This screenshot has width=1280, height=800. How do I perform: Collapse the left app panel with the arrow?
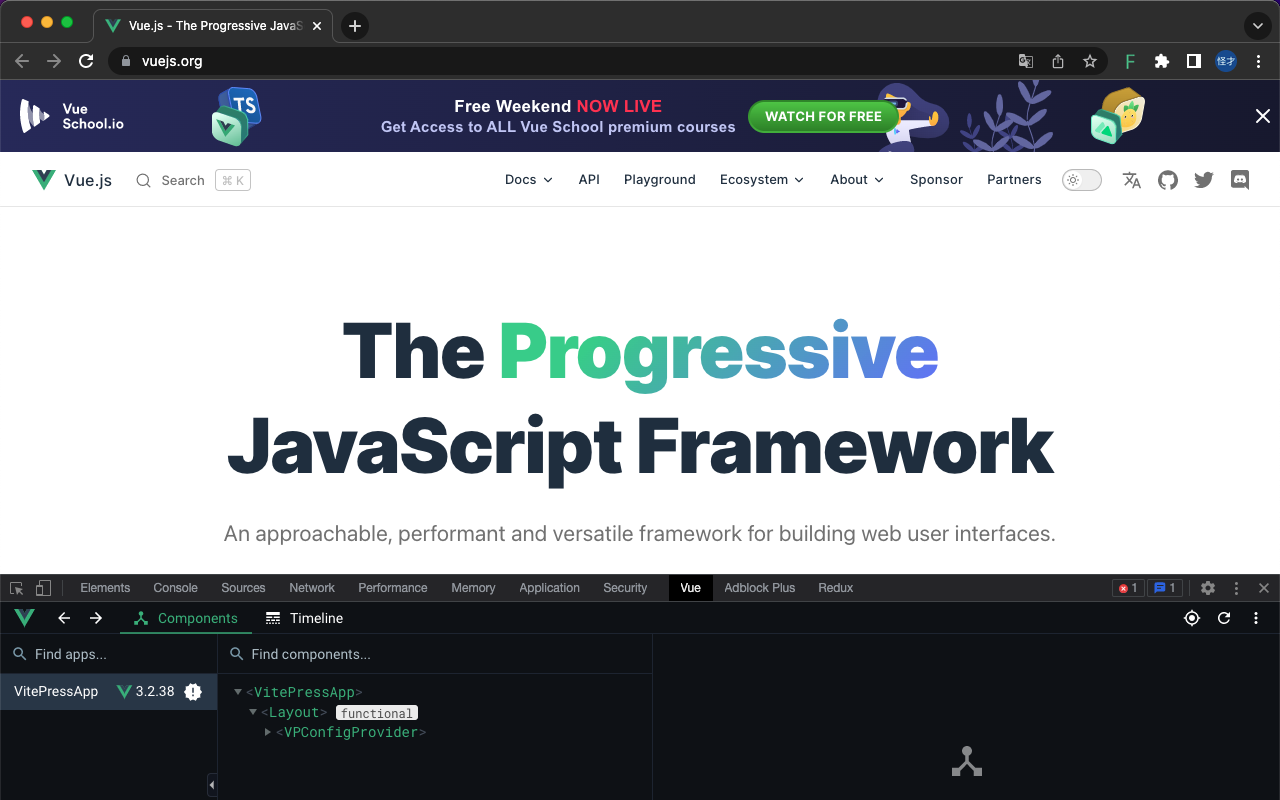211,785
